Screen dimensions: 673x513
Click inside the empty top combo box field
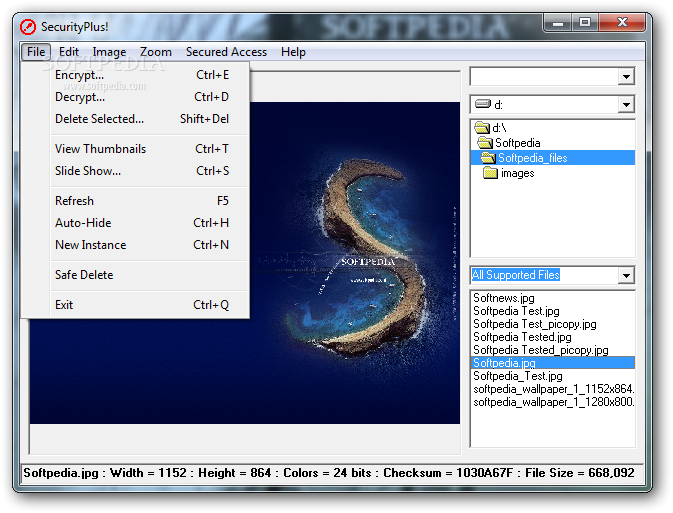(x=545, y=77)
